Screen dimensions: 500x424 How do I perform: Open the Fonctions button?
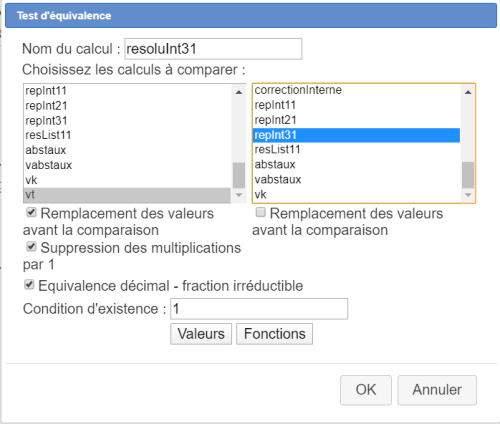pos(275,334)
